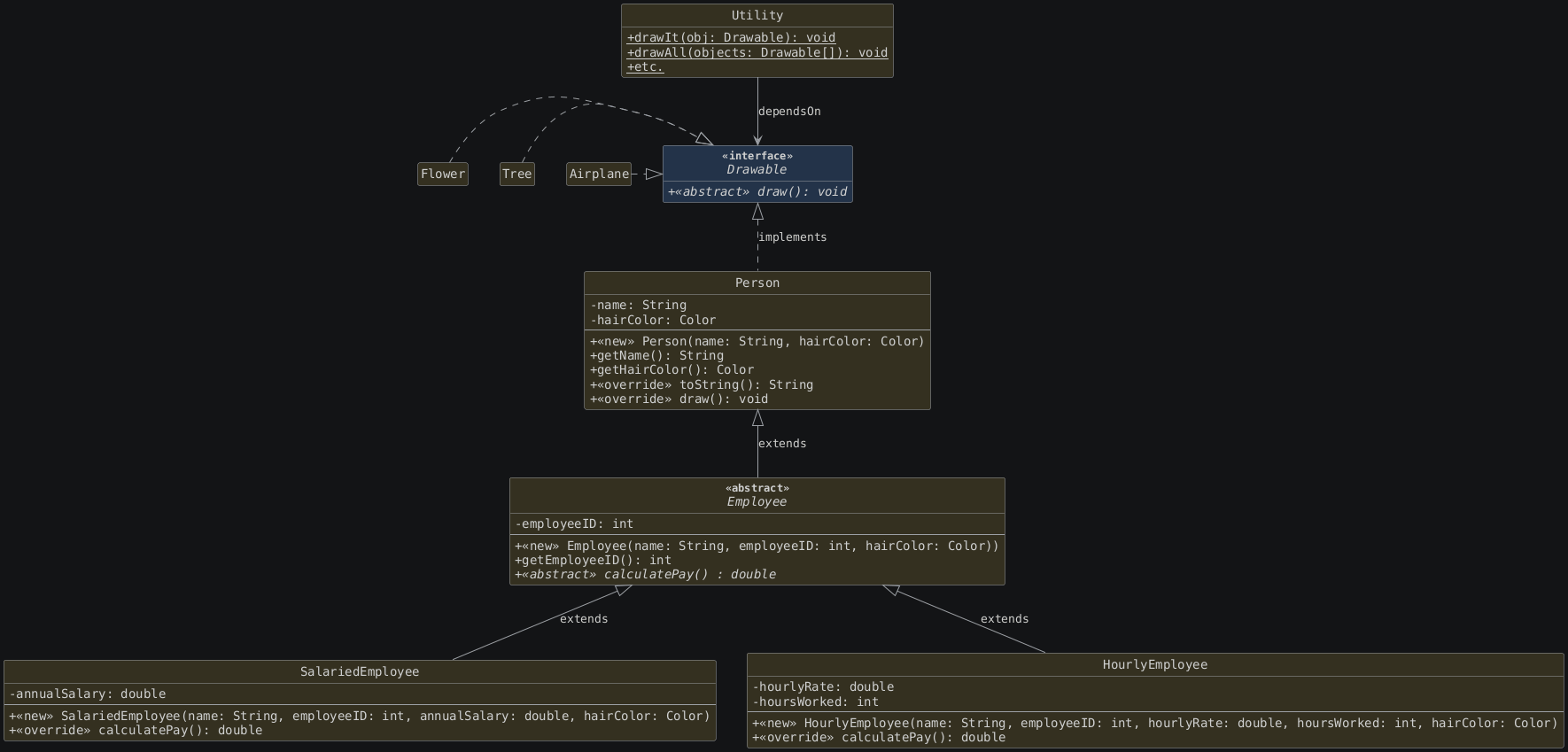Click the Utility class title
The width and height of the screenshot is (1568, 752).
pyautogui.click(x=757, y=15)
